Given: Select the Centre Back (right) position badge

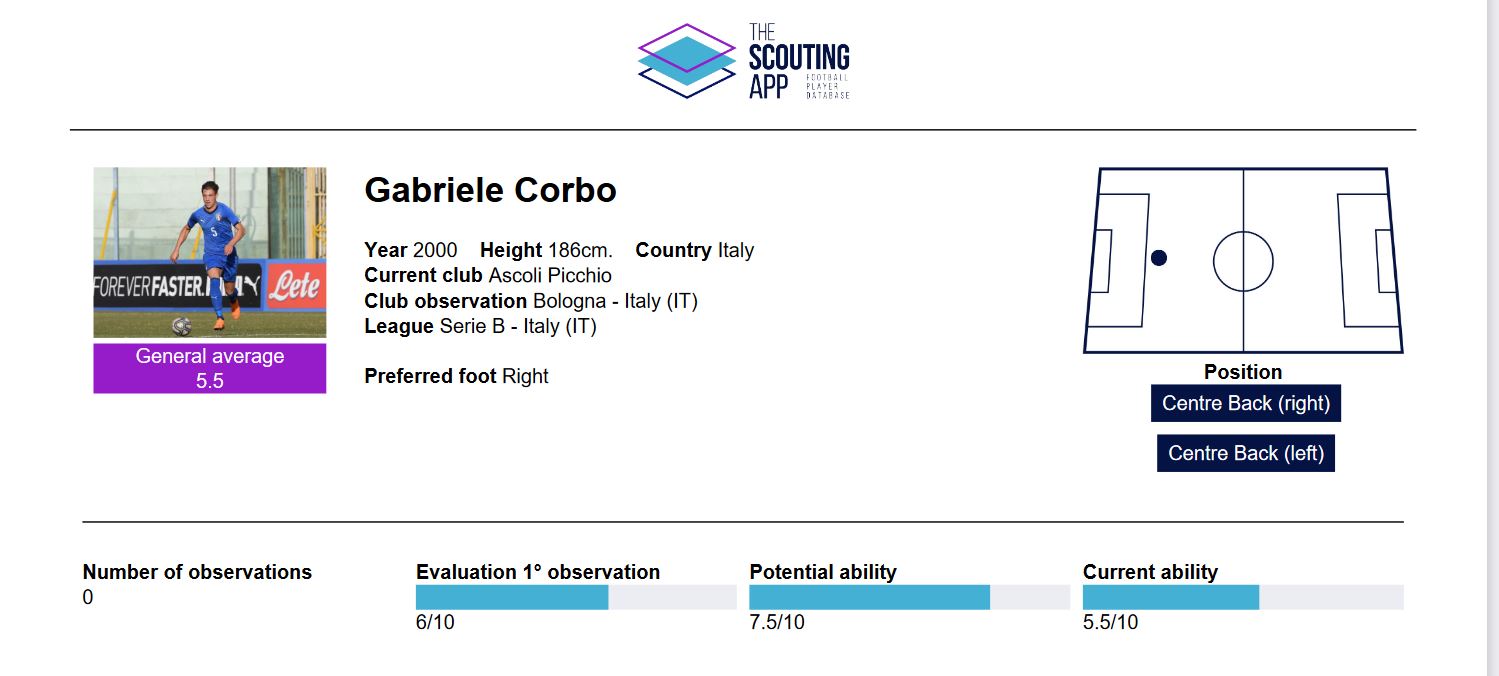Looking at the screenshot, I should coord(1246,403).
